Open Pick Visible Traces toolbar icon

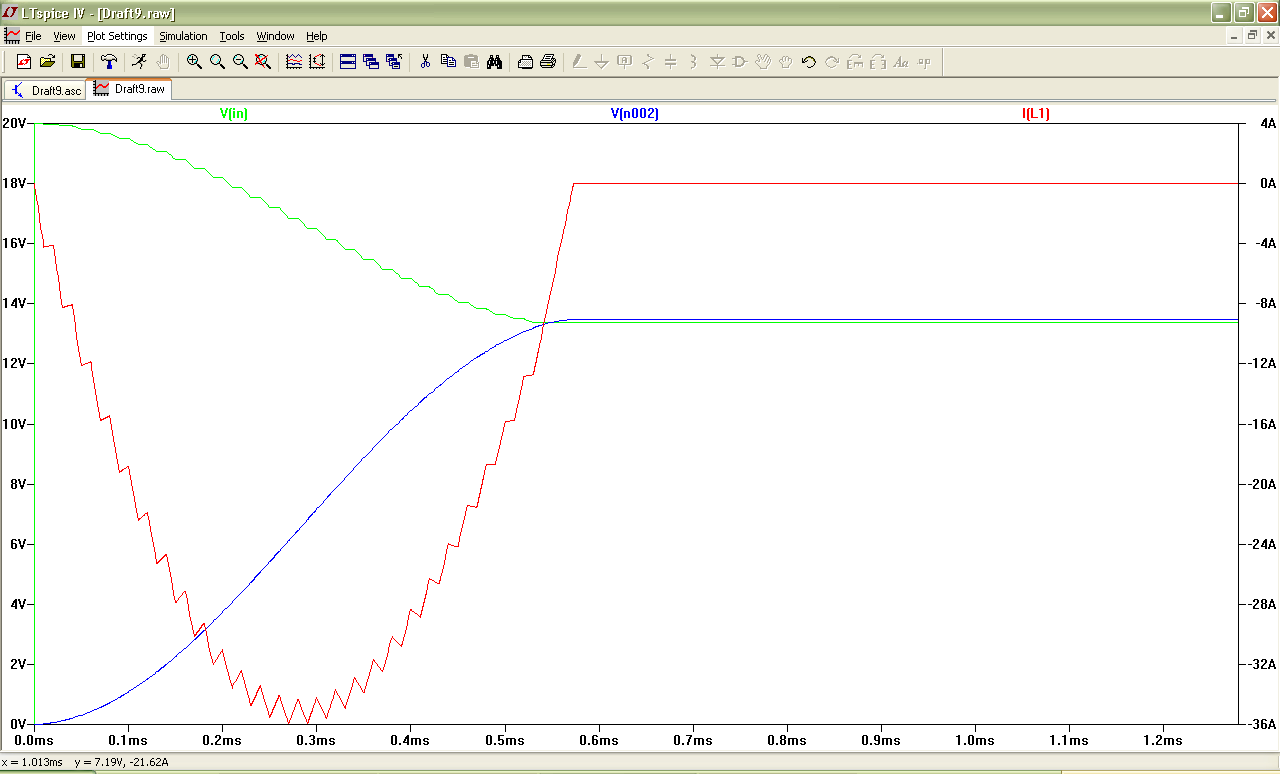(x=294, y=62)
